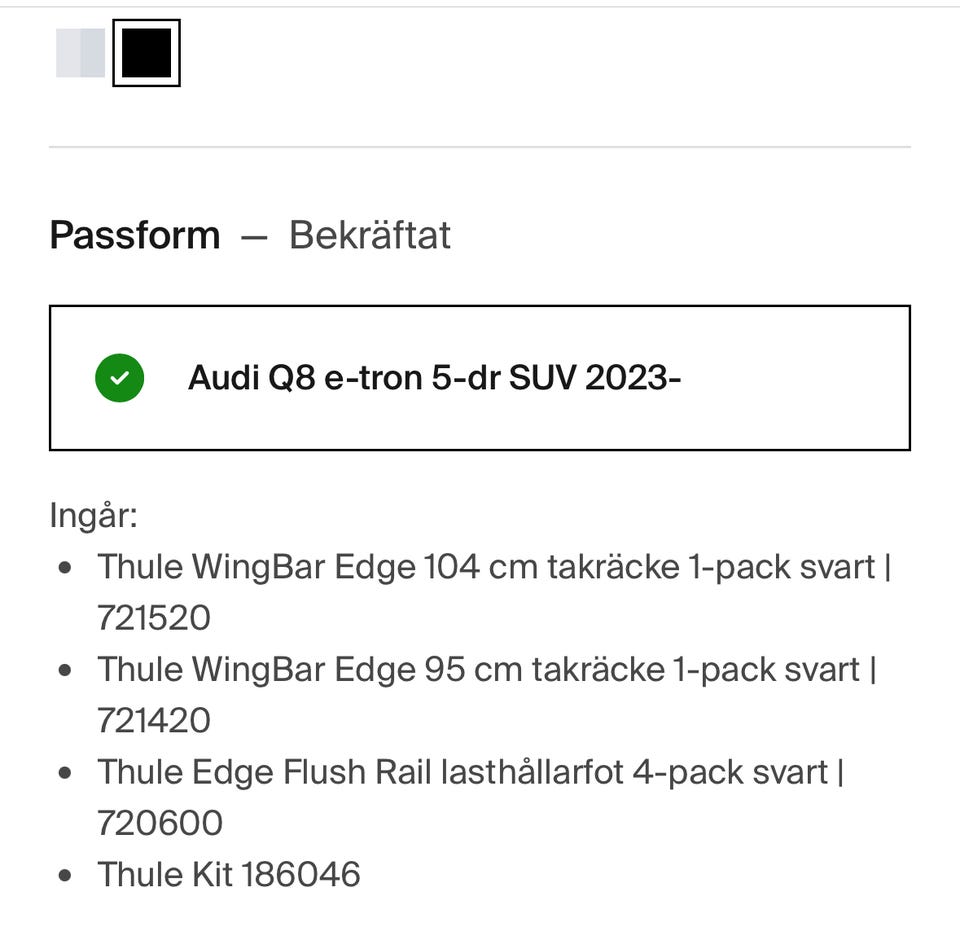The width and height of the screenshot is (960, 949).
Task: Click the green confirmed checkmark icon
Action: [x=120, y=378]
